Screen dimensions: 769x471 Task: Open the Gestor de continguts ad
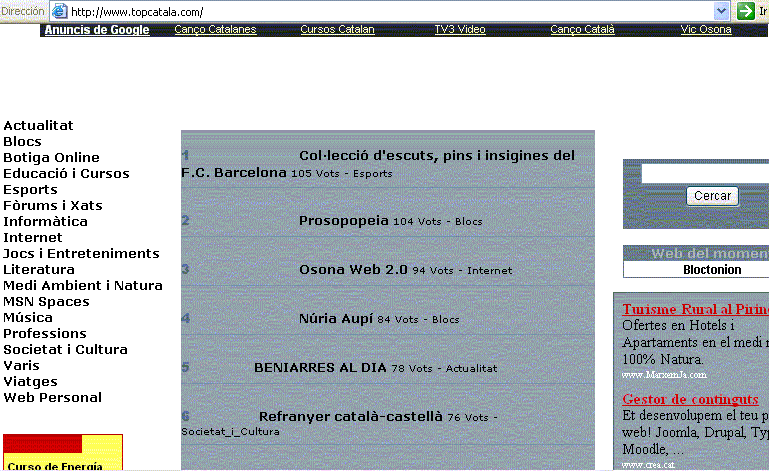point(690,399)
